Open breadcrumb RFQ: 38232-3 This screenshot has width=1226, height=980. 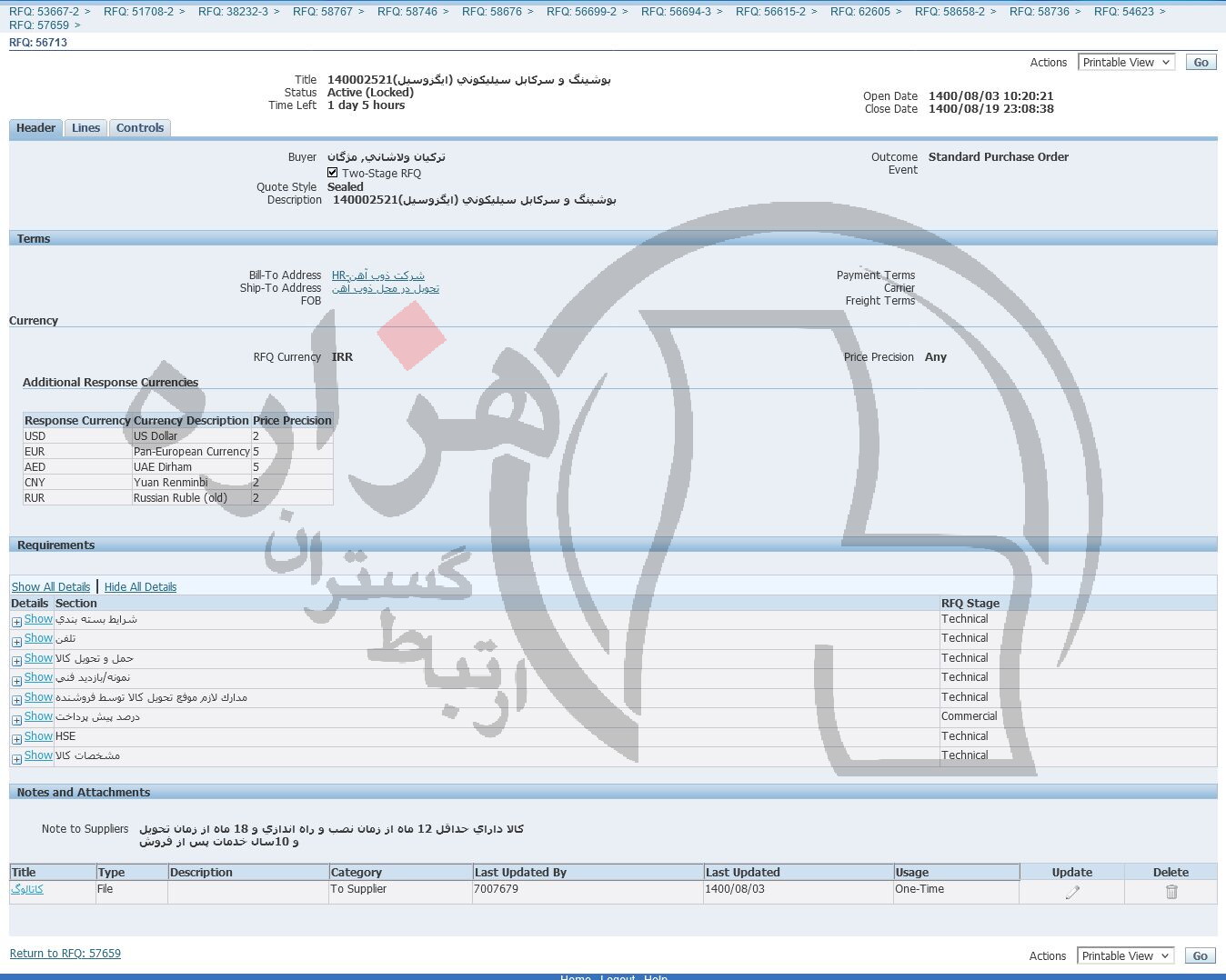233,12
